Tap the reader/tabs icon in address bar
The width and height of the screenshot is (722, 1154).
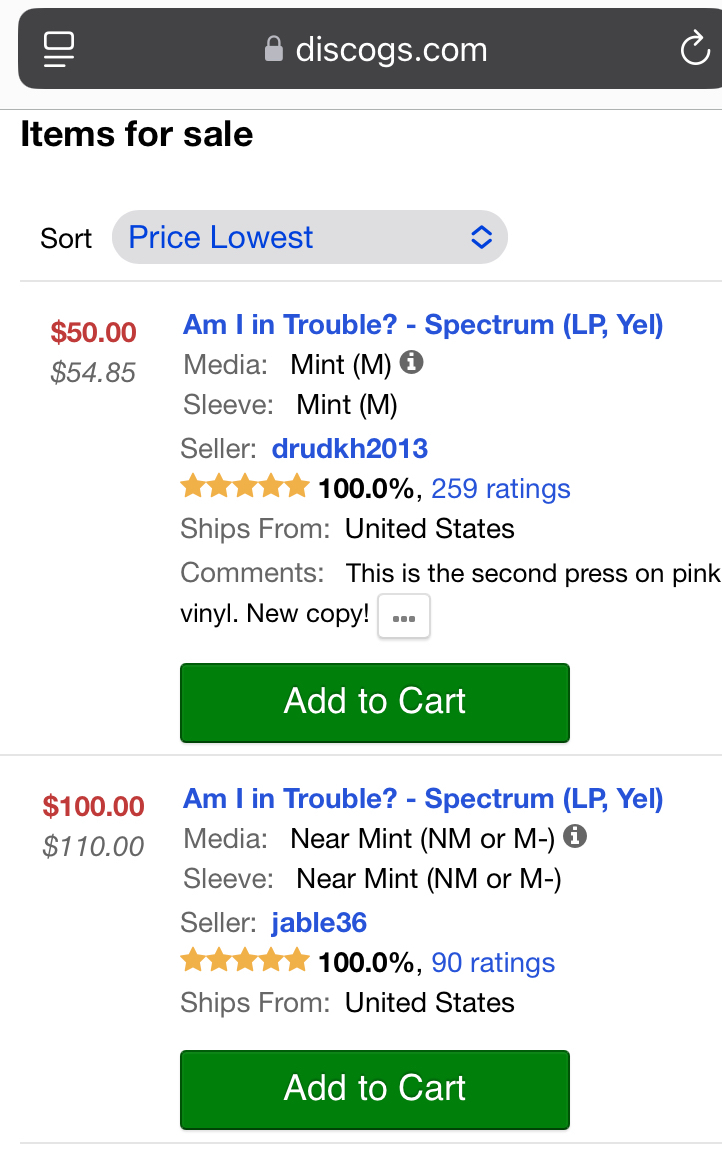[59, 49]
